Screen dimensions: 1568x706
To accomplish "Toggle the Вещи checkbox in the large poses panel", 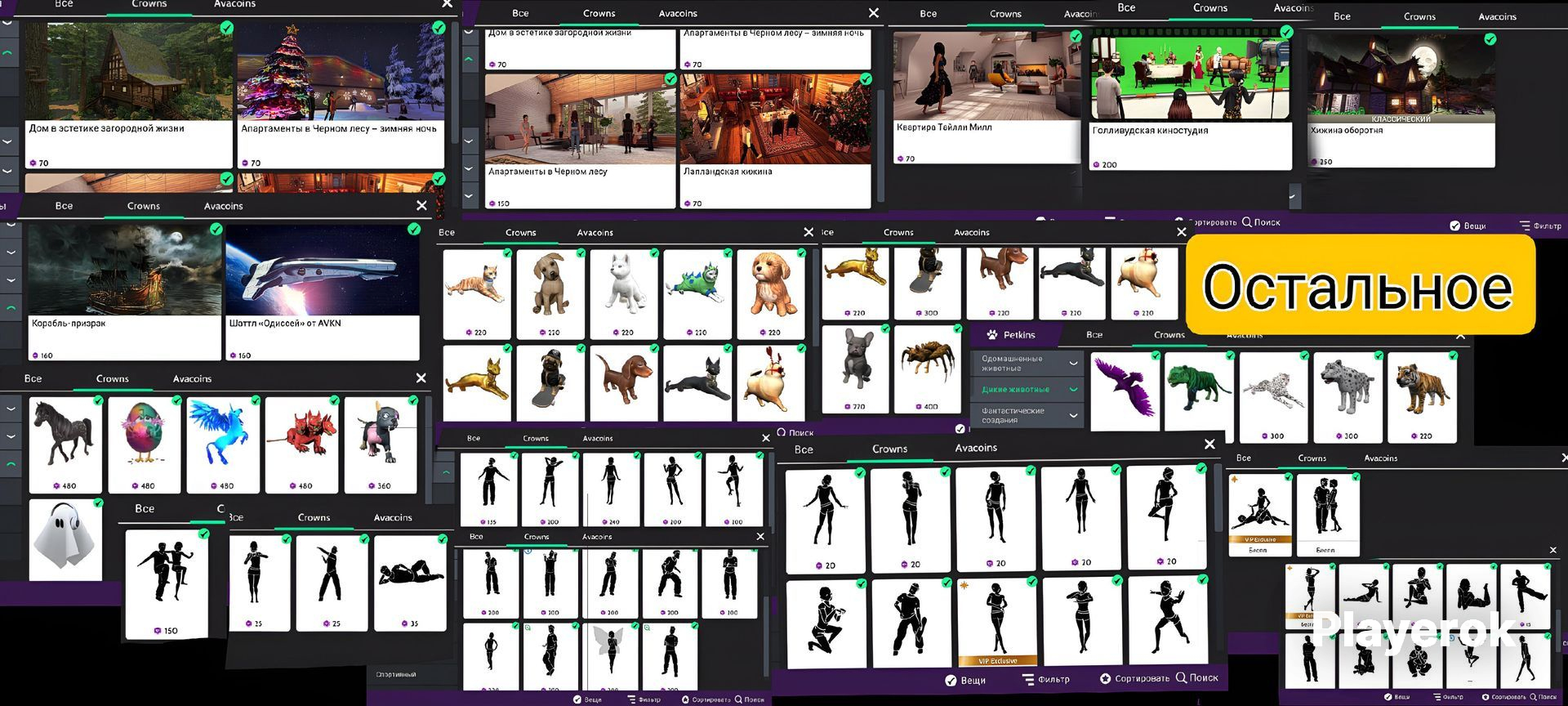I will (951, 680).
